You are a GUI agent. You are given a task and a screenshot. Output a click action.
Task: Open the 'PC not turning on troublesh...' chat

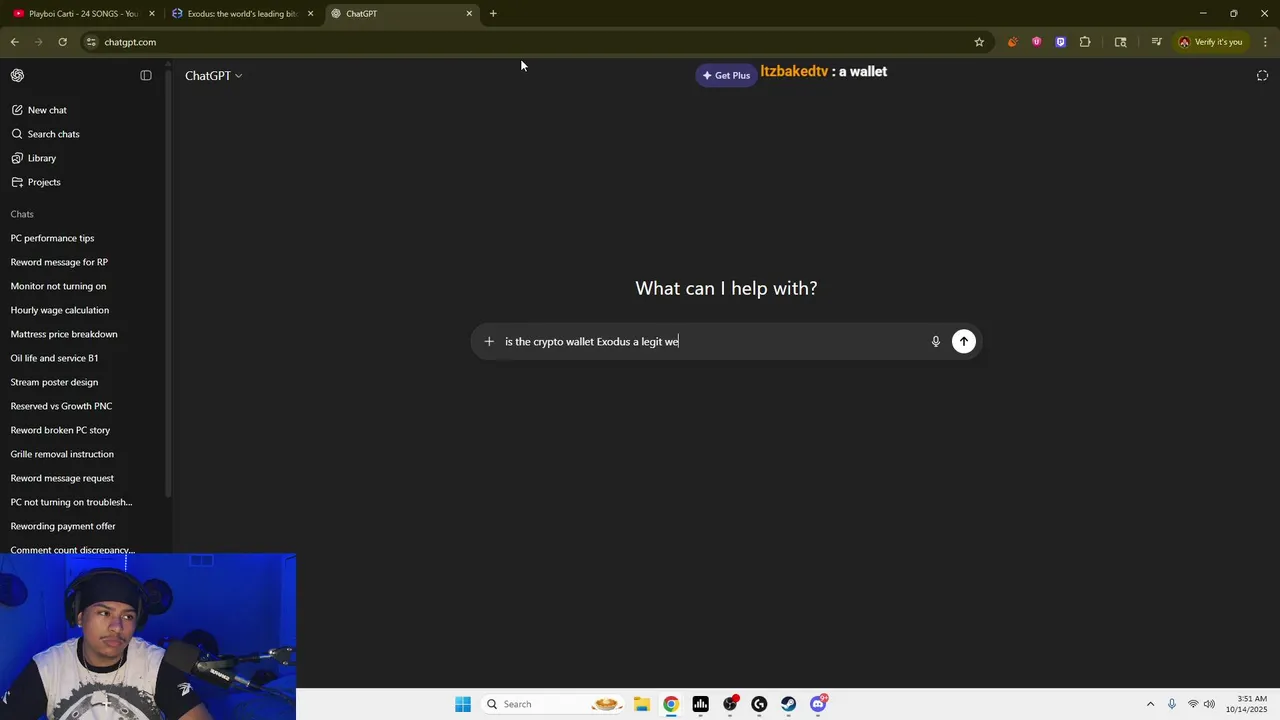pos(71,502)
